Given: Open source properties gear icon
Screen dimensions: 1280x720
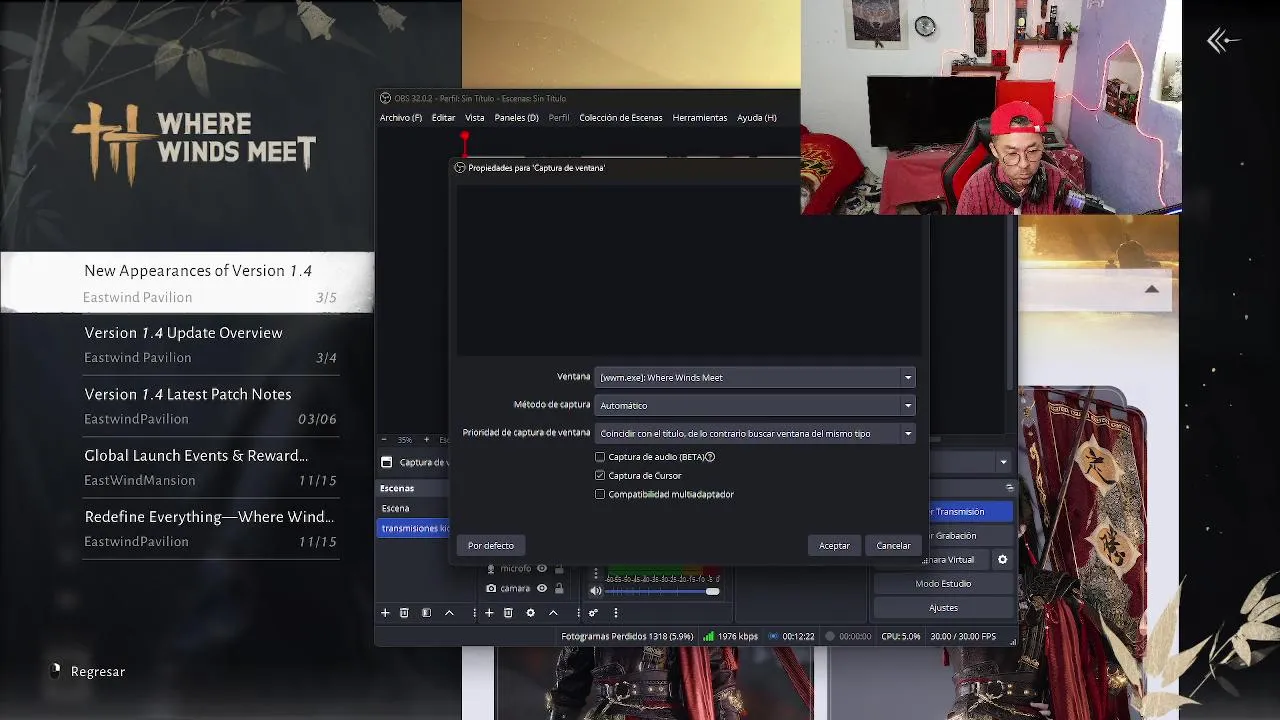Looking at the screenshot, I should pos(530,613).
